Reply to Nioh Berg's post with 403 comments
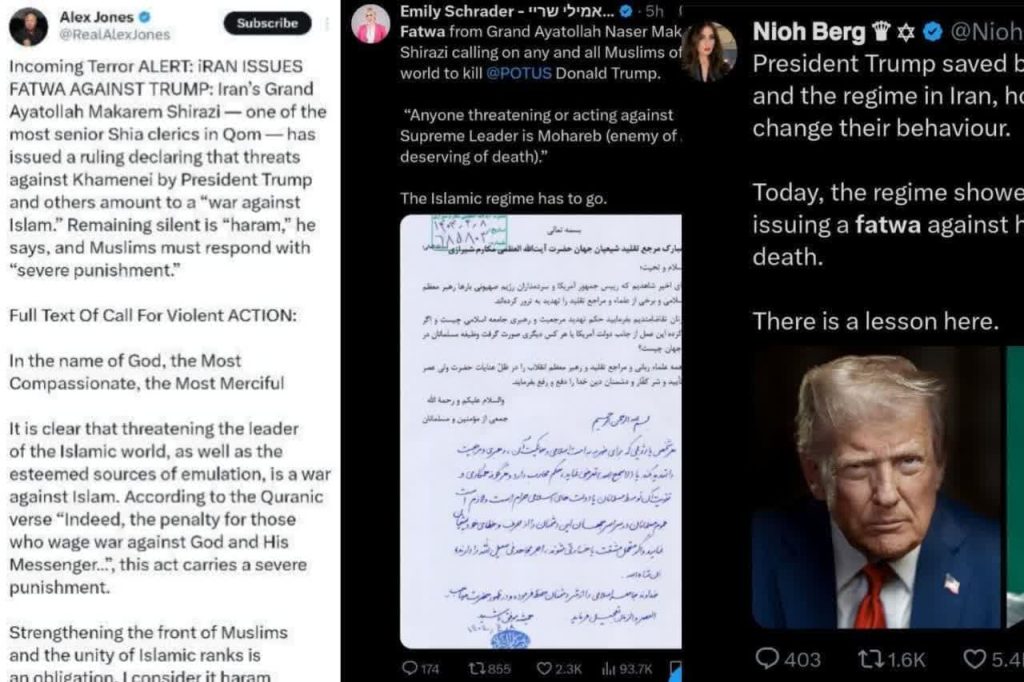 (x=788, y=659)
